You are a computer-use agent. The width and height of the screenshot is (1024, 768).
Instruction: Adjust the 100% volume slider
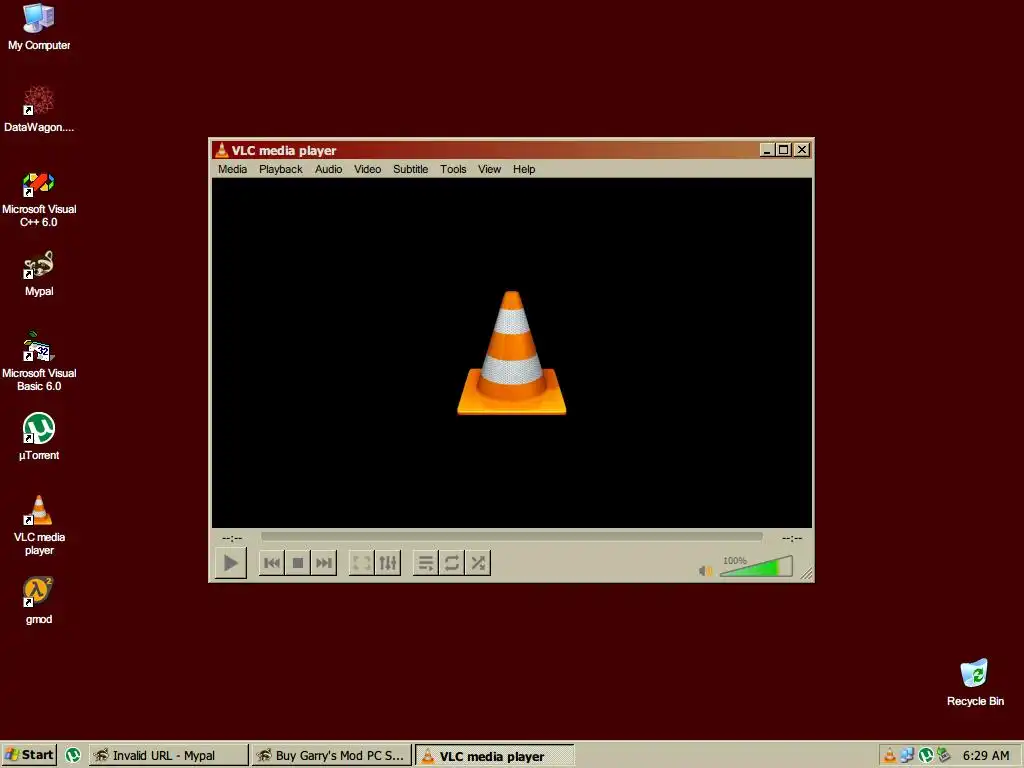pos(756,566)
